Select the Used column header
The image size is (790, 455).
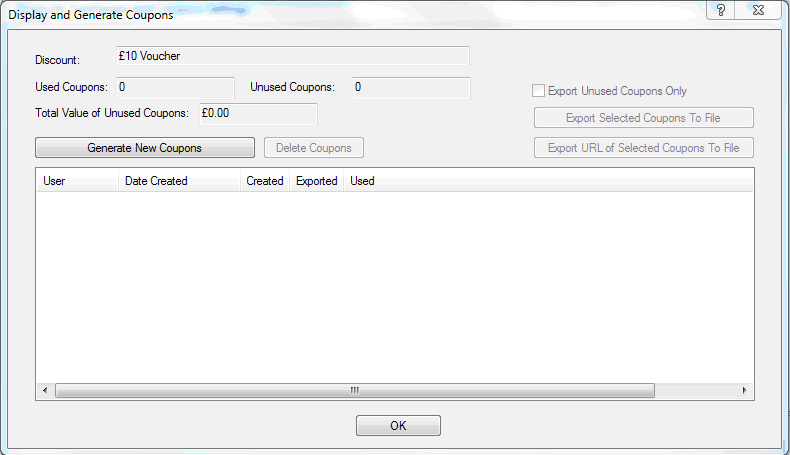pyautogui.click(x=362, y=181)
